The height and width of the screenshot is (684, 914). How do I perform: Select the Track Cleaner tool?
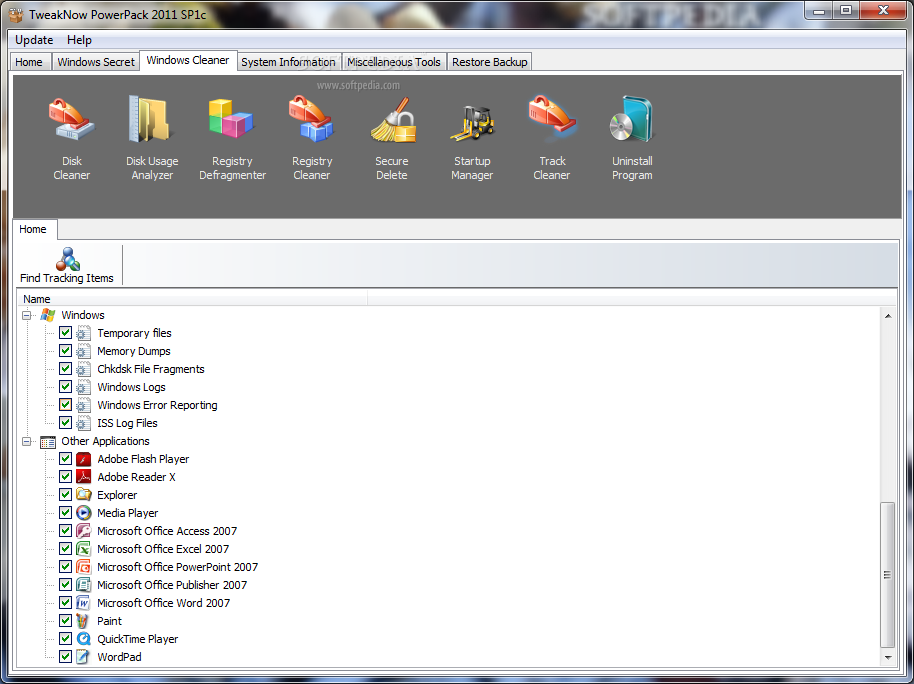tap(552, 138)
